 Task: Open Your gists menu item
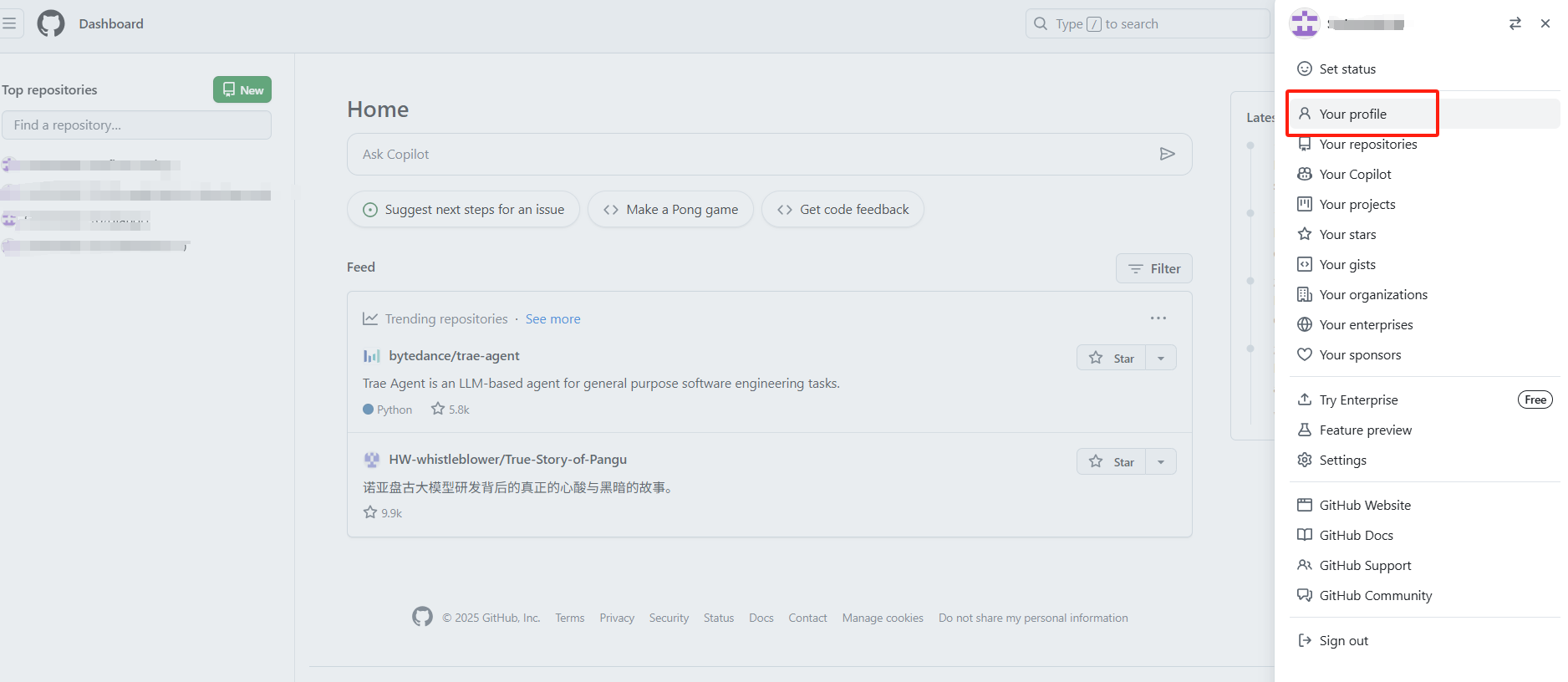[x=1425, y=264]
